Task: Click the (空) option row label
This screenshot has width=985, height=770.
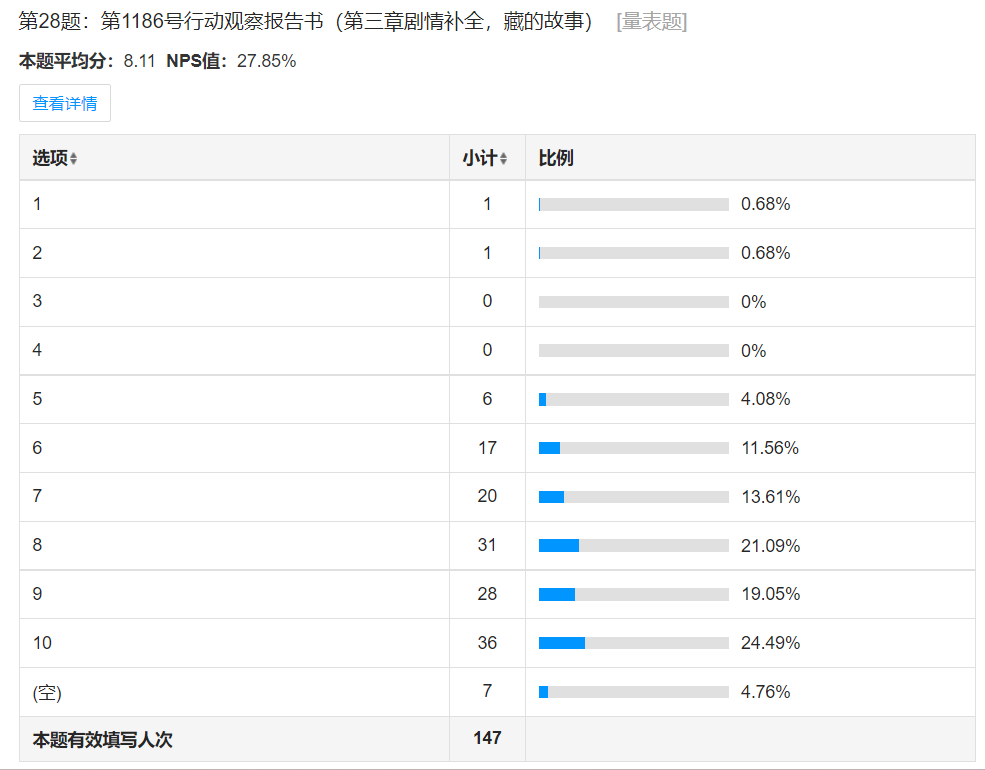Action: pos(48,692)
